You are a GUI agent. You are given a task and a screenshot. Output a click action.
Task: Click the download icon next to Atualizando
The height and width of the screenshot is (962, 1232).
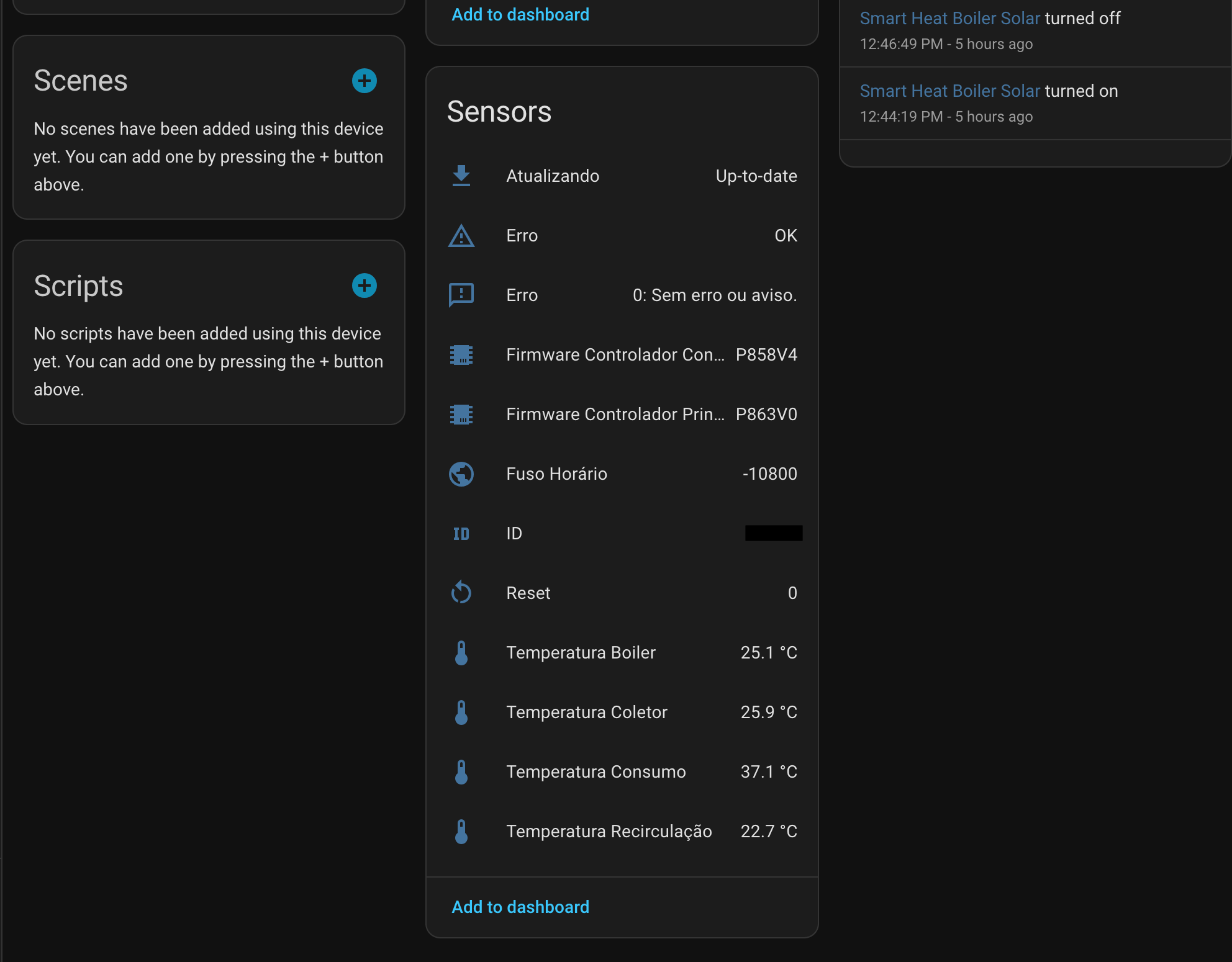click(x=461, y=176)
